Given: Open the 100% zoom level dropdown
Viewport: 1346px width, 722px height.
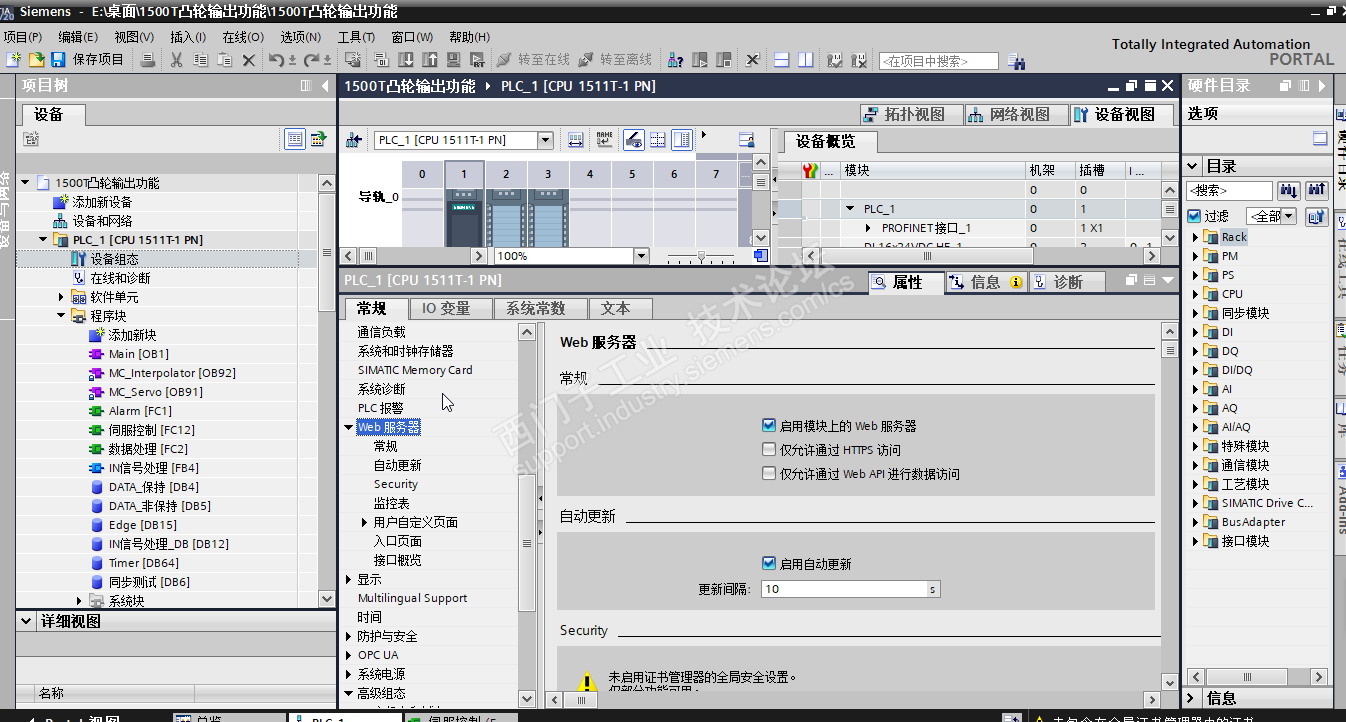Looking at the screenshot, I should pos(641,256).
